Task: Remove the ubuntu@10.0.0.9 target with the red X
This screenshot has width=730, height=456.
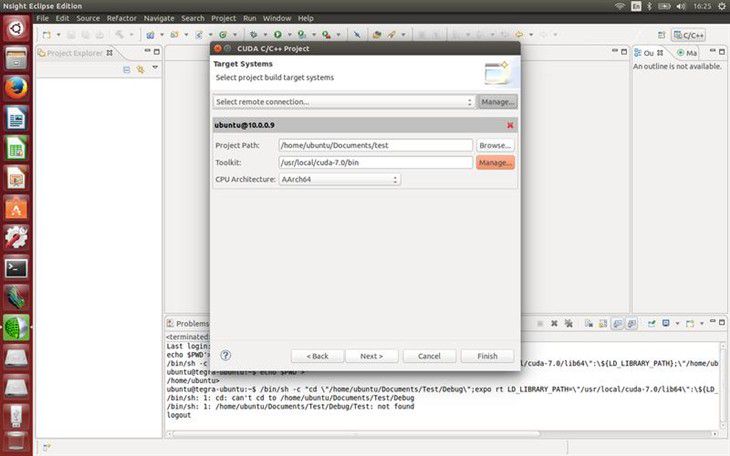Action: point(510,125)
